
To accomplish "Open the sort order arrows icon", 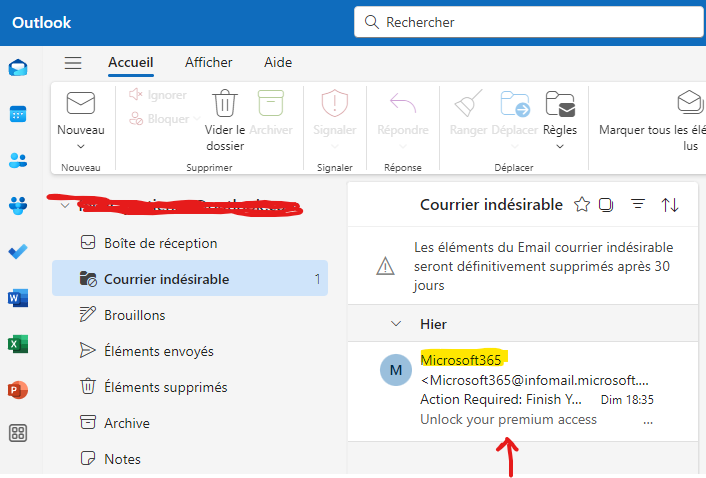I will [x=670, y=205].
